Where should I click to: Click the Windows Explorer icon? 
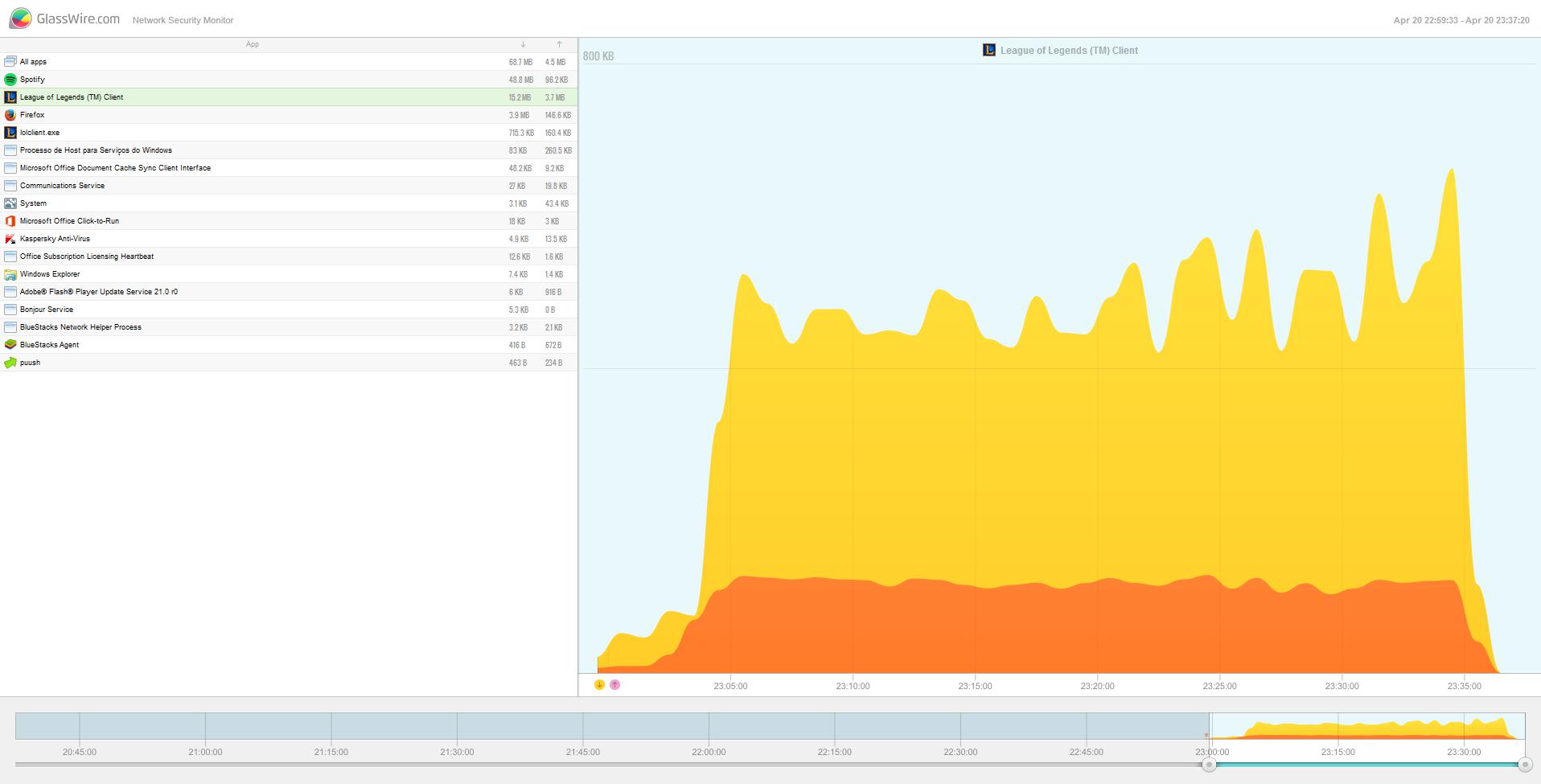[x=10, y=274]
